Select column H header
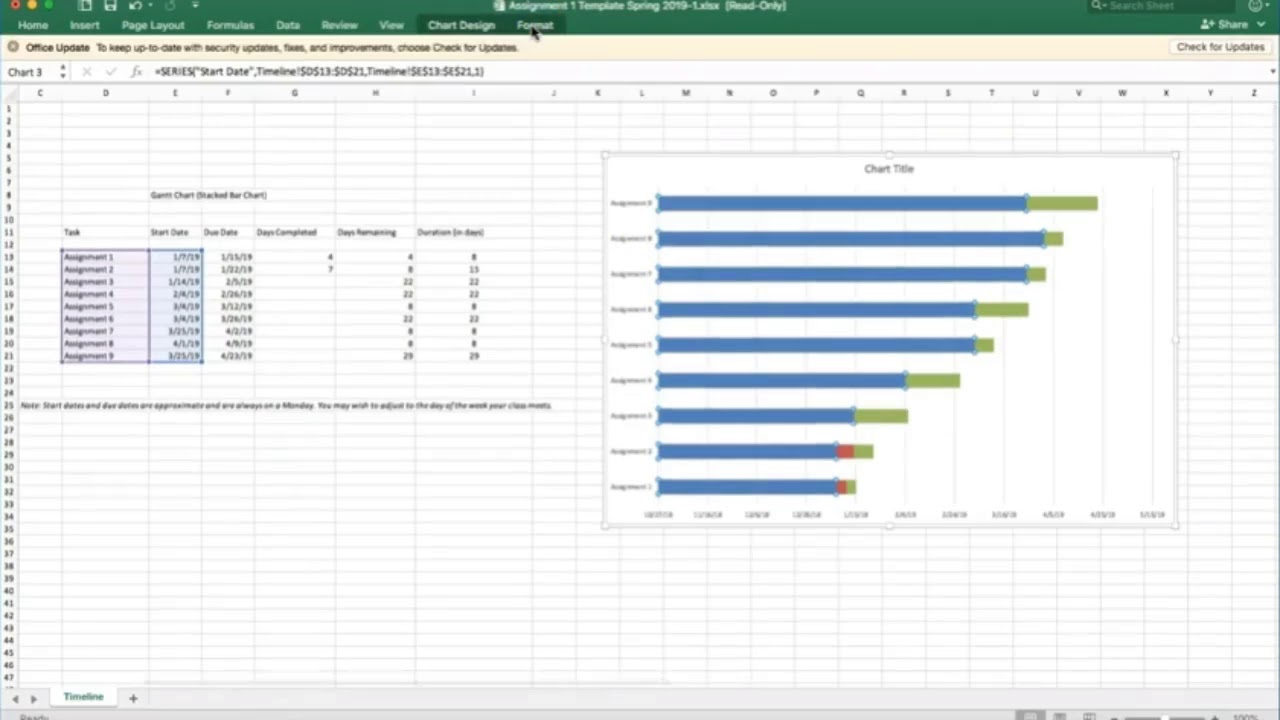The height and width of the screenshot is (720, 1280). (375, 93)
